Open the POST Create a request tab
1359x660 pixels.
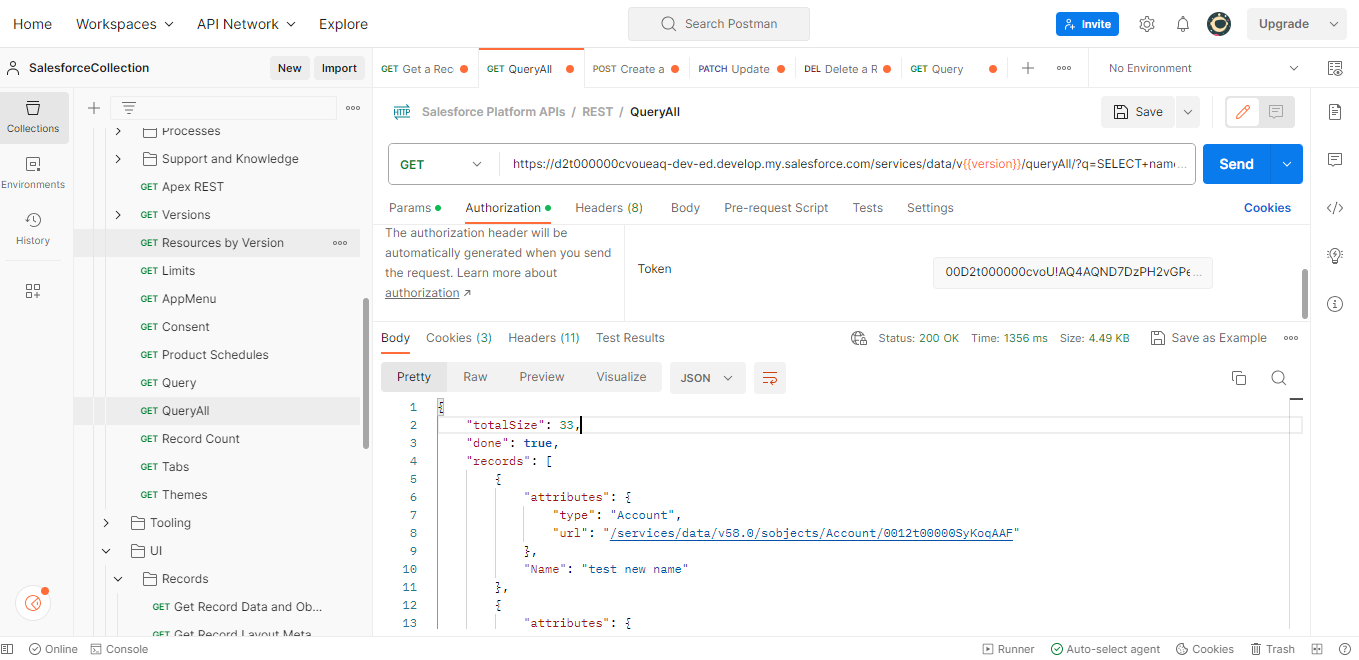[636, 69]
